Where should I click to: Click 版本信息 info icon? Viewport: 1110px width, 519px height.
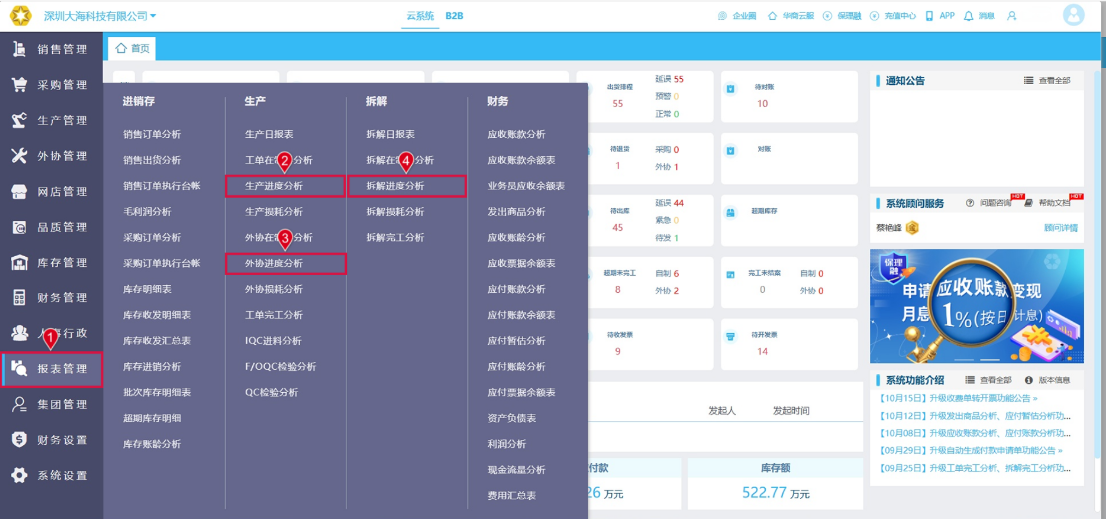(1048, 380)
